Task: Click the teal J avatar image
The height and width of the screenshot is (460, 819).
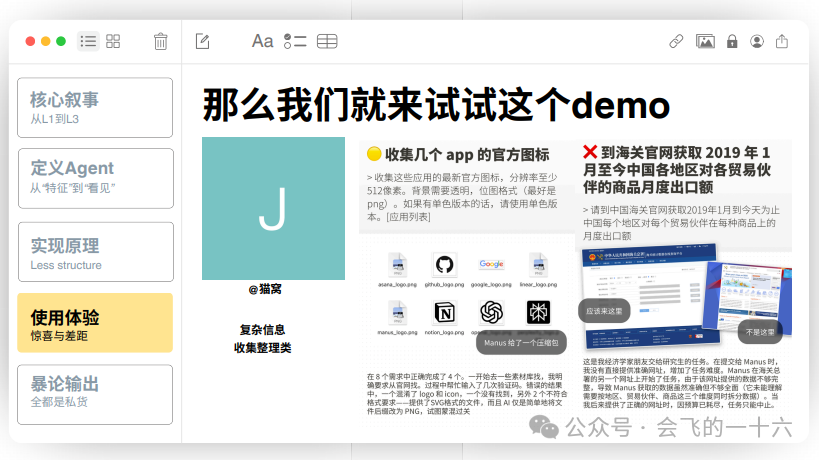Action: [273, 208]
